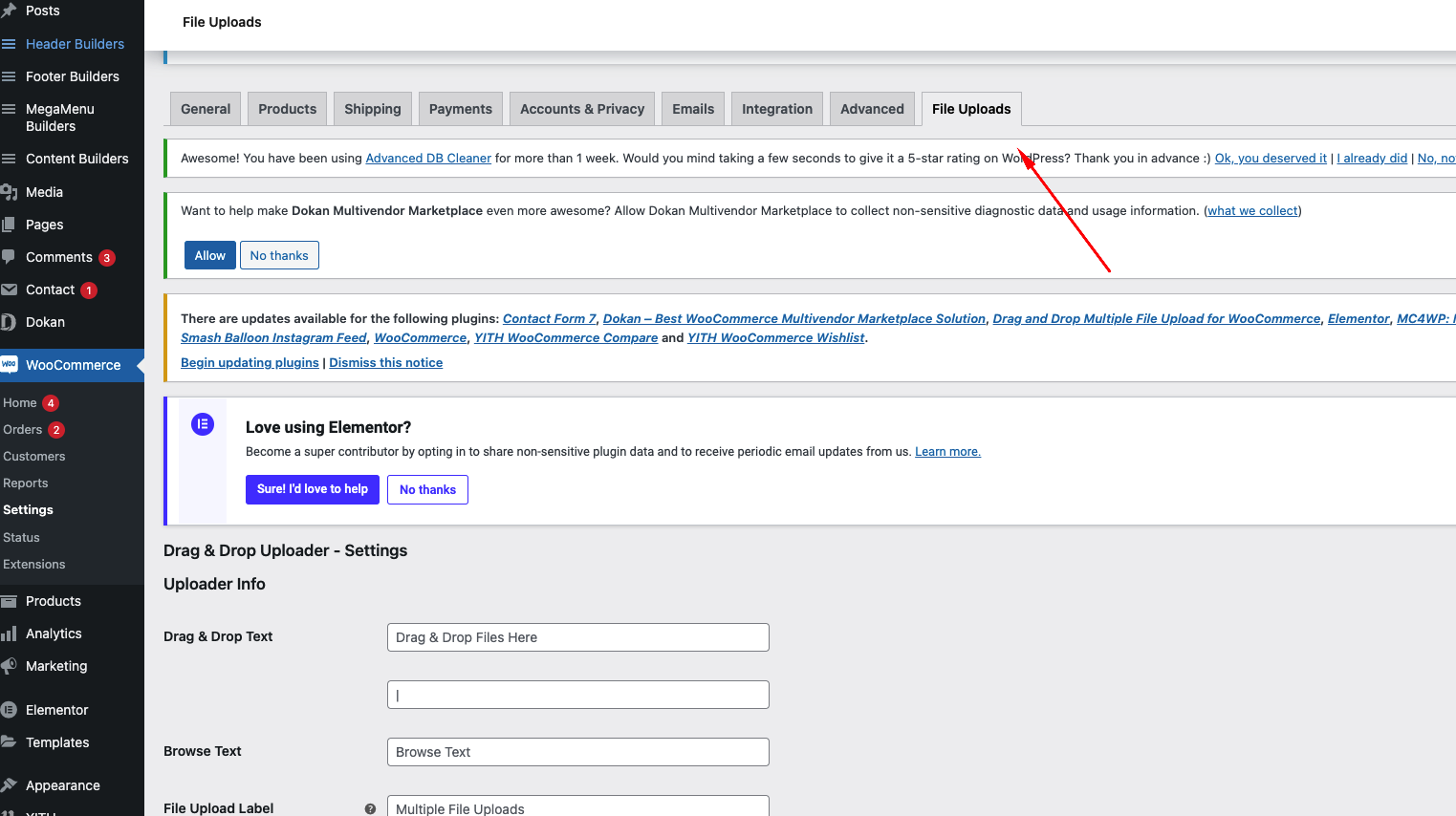The image size is (1456, 816).
Task: Click Sure! I'd love to help
Action: (313, 489)
